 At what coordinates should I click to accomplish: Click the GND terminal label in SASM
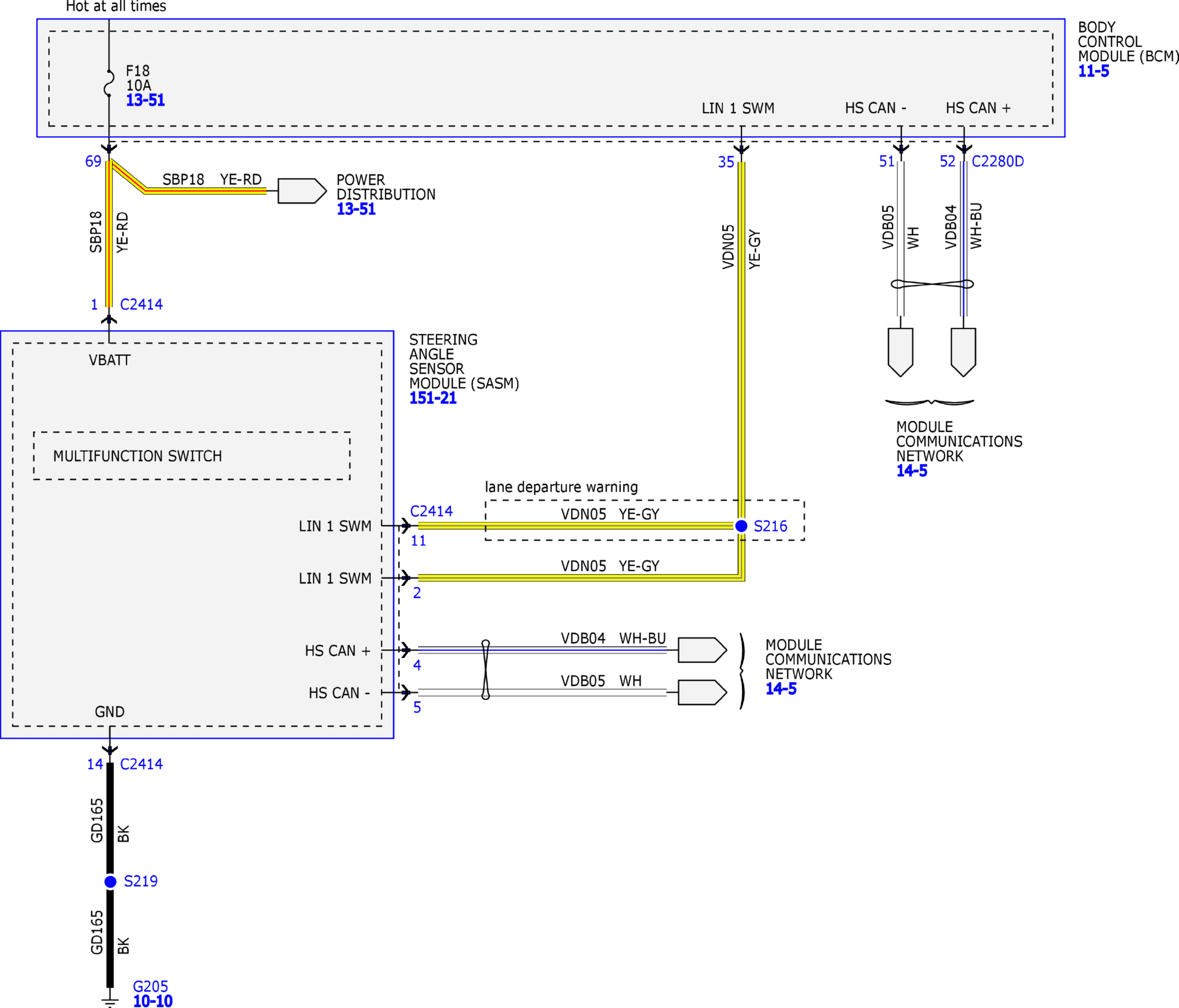tap(109, 711)
